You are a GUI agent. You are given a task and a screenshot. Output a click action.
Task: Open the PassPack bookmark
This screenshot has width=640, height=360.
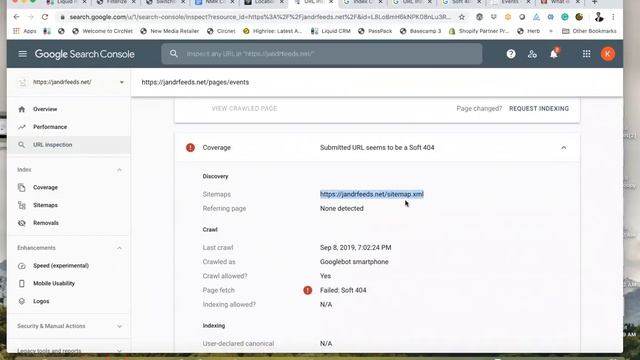(x=375, y=31)
